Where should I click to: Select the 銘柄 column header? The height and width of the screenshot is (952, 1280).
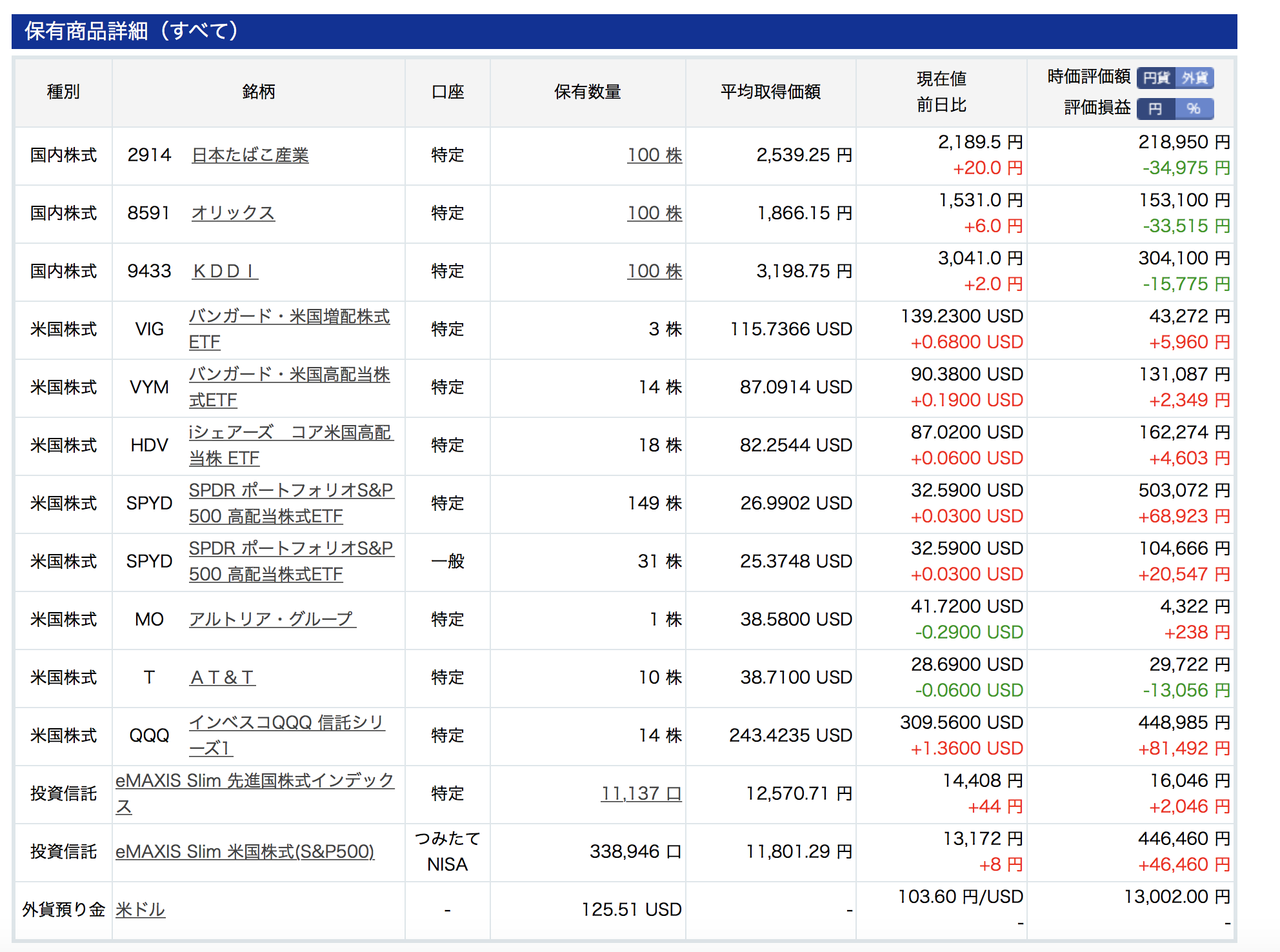click(x=259, y=92)
